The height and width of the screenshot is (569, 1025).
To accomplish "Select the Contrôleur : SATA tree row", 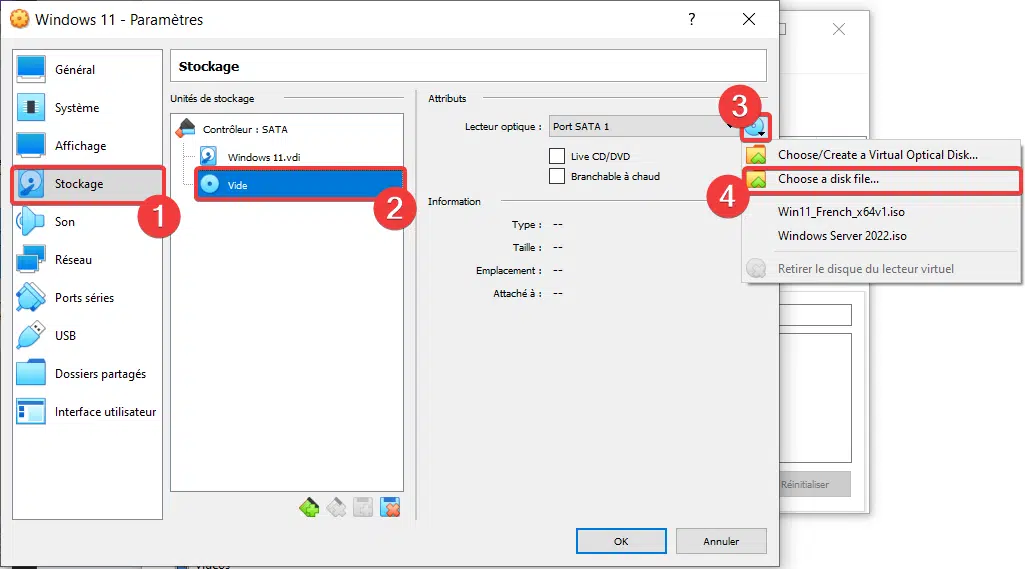I will tap(287, 129).
